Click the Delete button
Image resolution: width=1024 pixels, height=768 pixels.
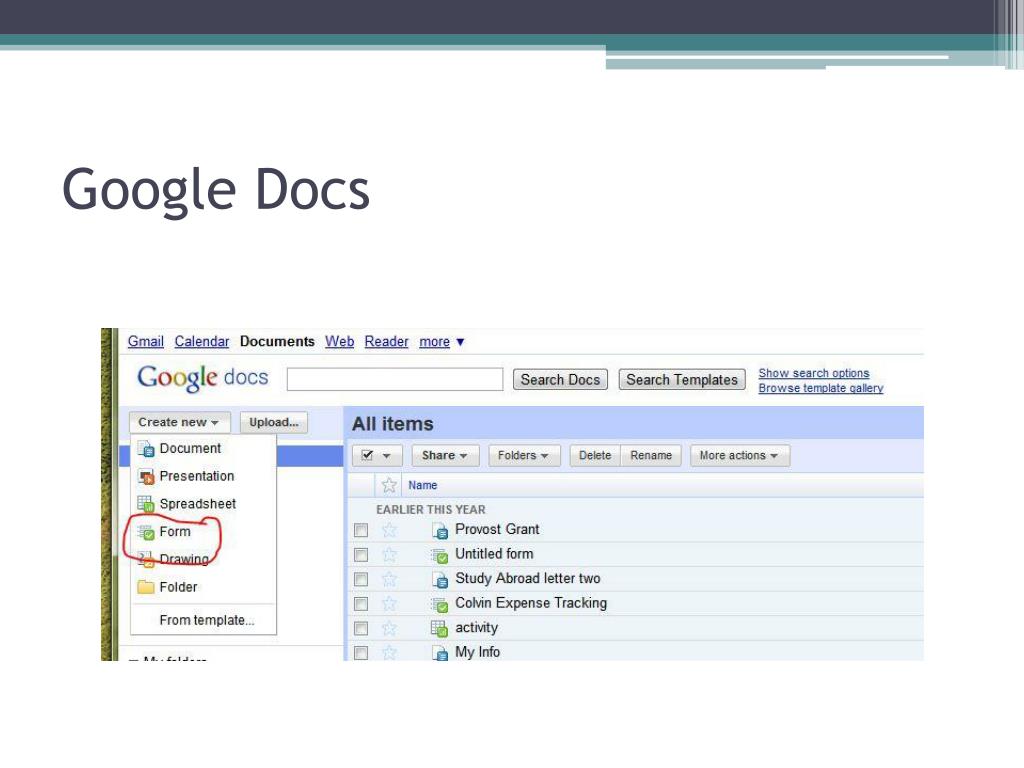[595, 455]
